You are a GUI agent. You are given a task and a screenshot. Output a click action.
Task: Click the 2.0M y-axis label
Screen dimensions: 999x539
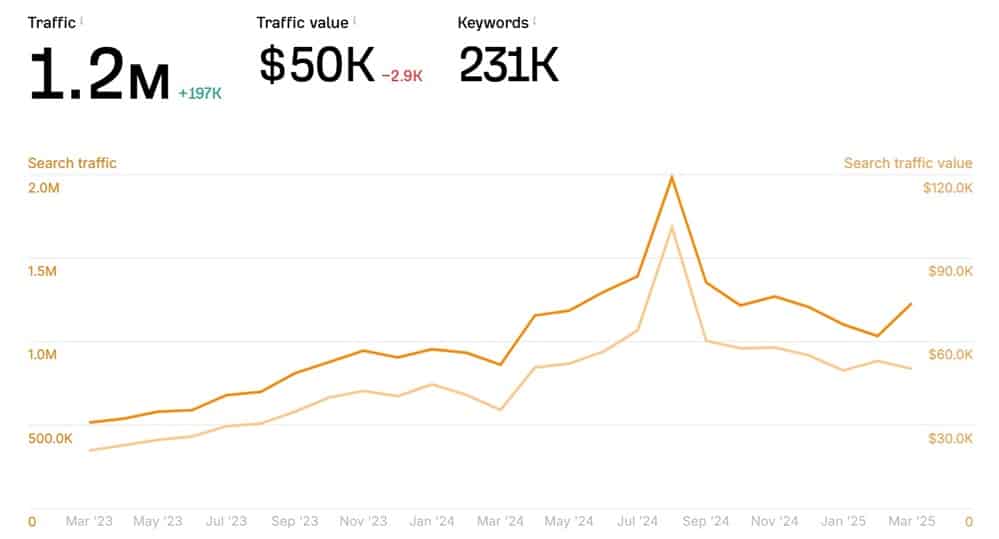pos(43,188)
